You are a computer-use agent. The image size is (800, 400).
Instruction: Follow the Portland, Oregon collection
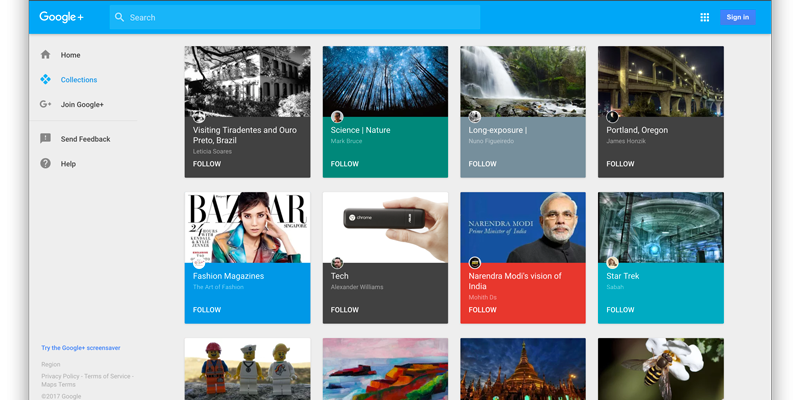tap(620, 164)
